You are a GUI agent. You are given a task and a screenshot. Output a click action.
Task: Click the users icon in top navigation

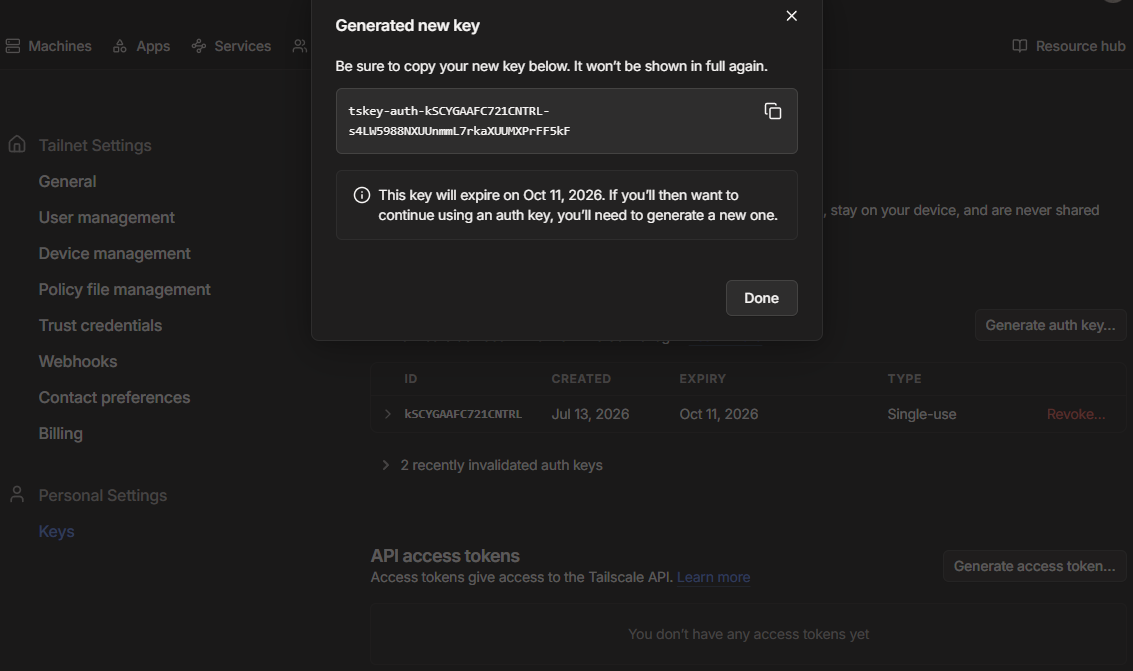pos(299,46)
